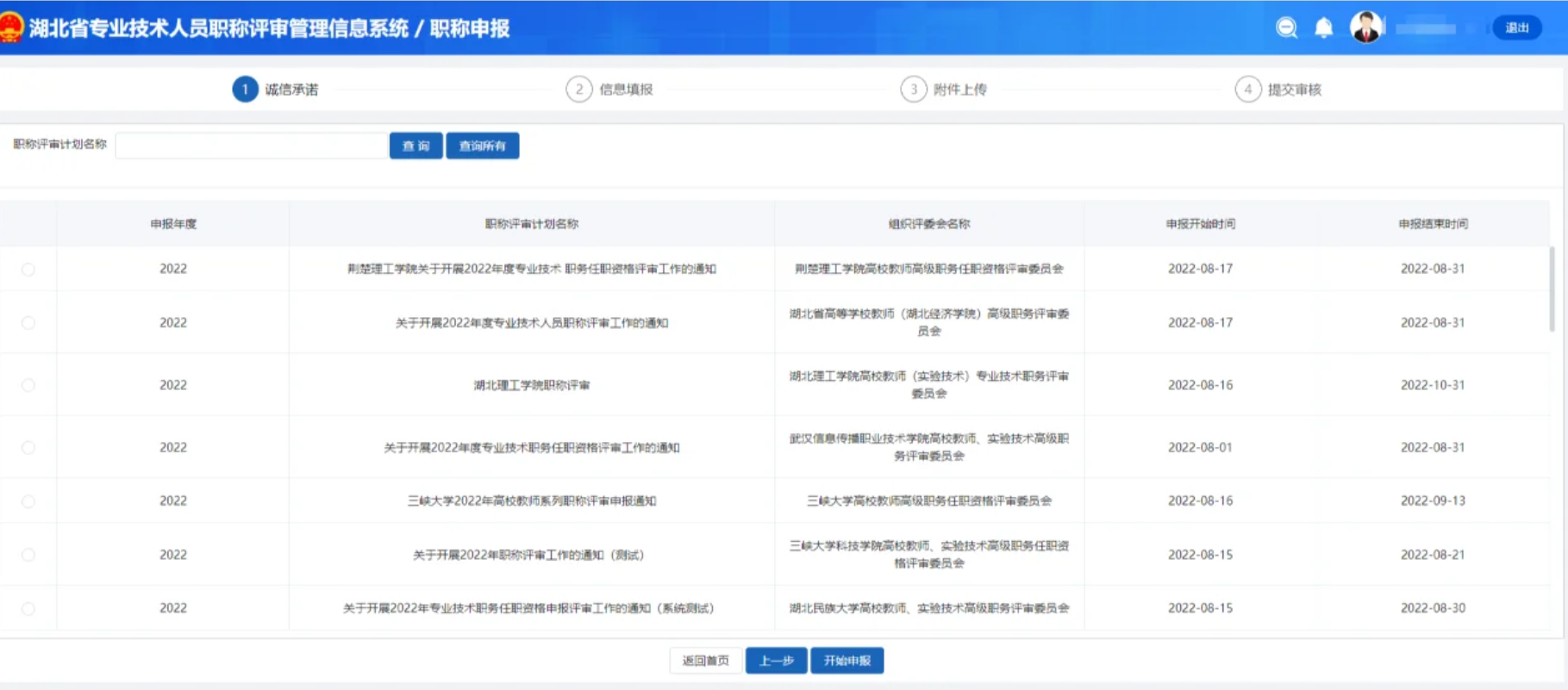Click 三峡大学高校教师高级职务任职资格评审委员会
1568x690 pixels.
pyautogui.click(x=929, y=500)
